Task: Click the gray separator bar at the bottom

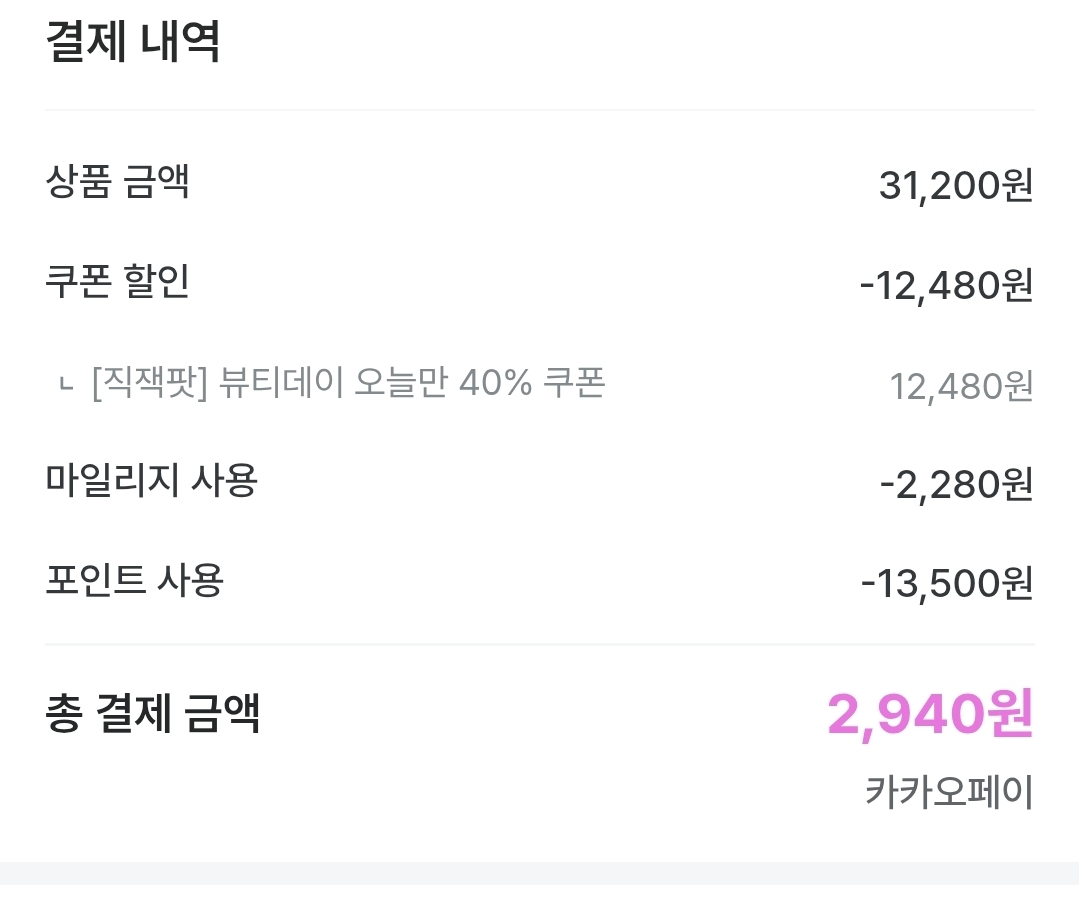Action: pyautogui.click(x=539, y=873)
